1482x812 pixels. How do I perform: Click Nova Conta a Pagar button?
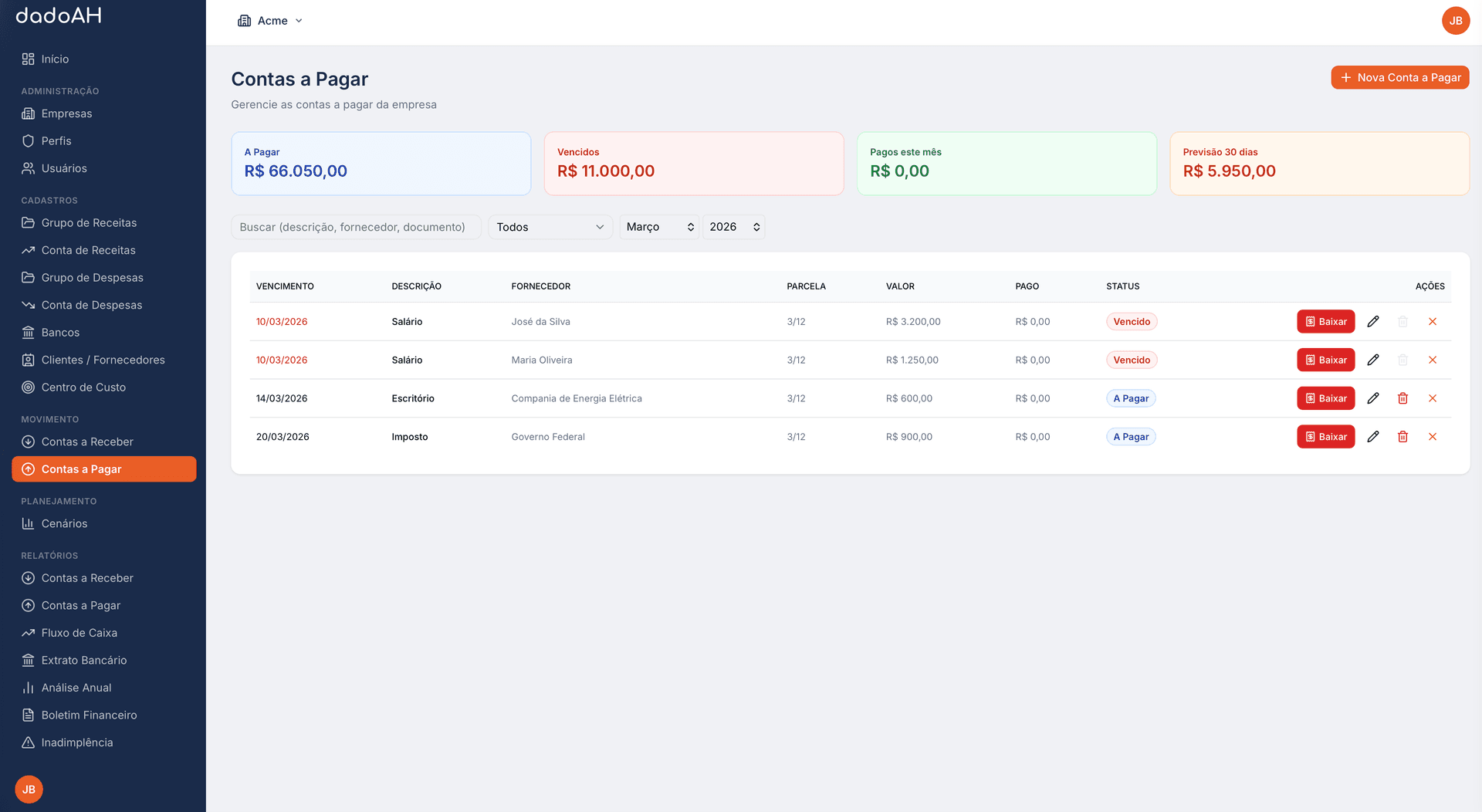(x=1399, y=77)
